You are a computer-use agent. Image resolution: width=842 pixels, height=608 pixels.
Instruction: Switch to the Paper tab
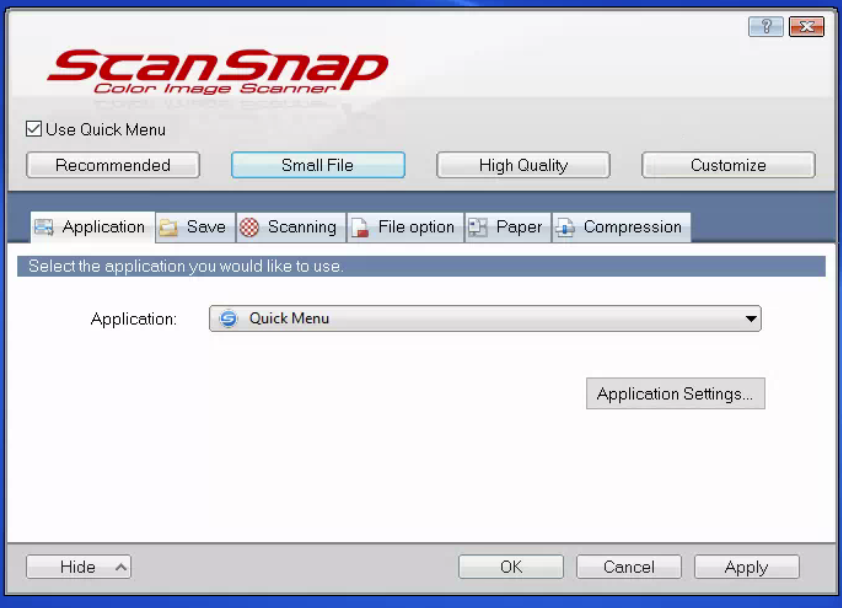(508, 227)
